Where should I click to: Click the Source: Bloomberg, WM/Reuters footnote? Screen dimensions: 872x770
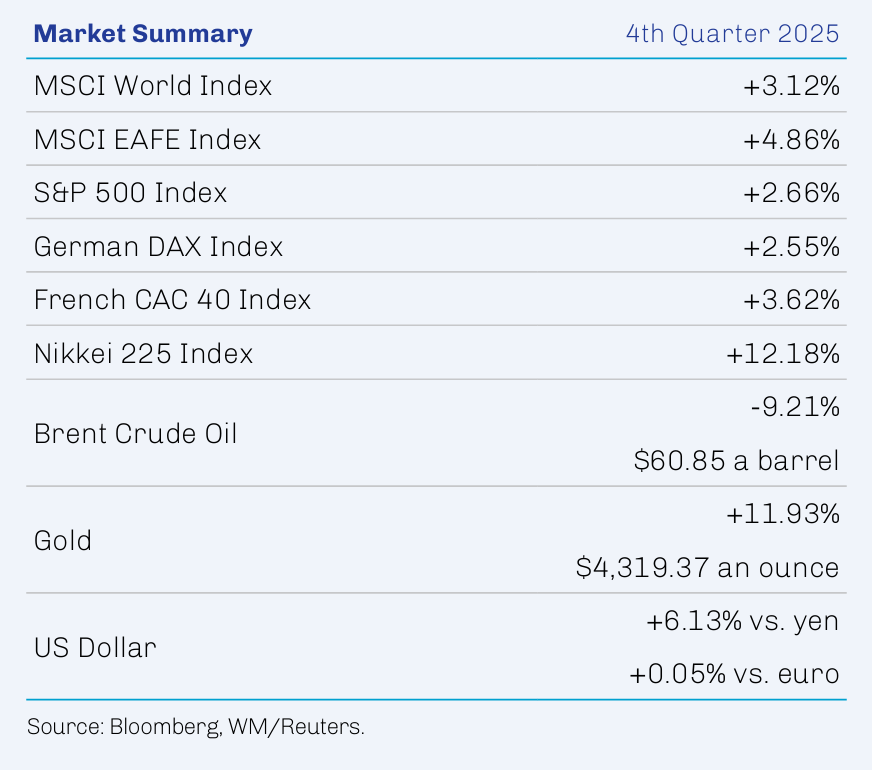[196, 726]
